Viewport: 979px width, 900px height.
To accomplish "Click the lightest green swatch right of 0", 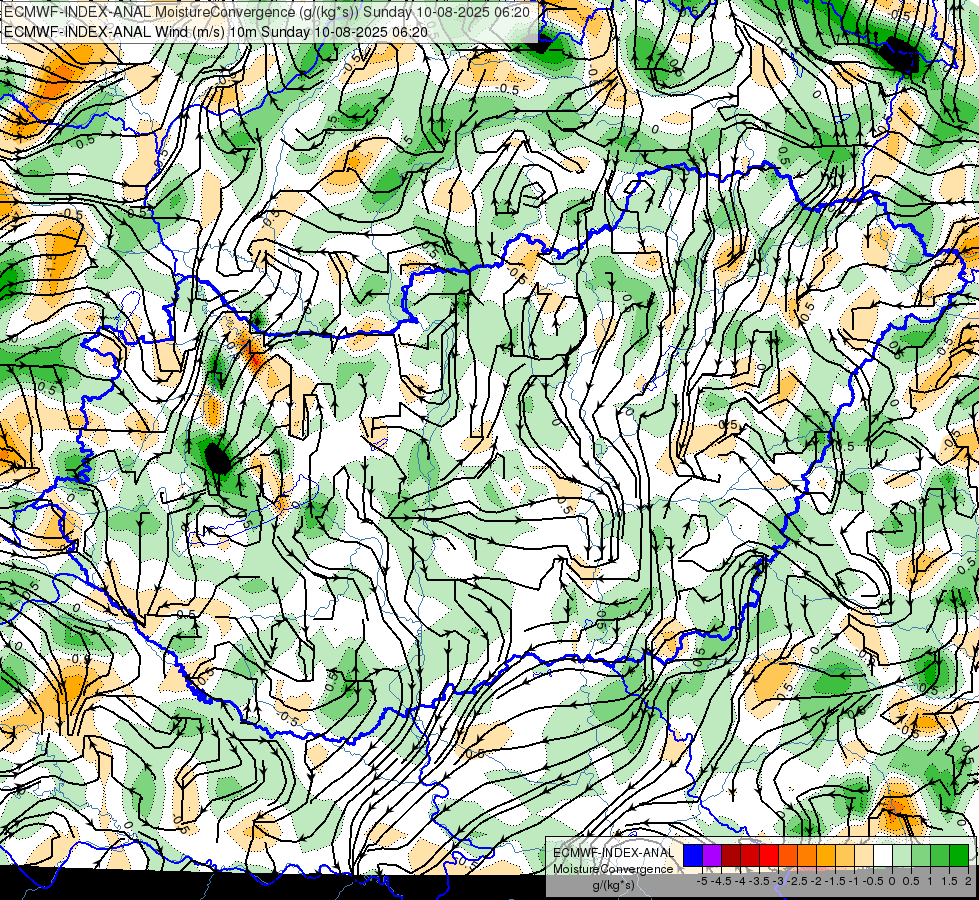I will [902, 856].
